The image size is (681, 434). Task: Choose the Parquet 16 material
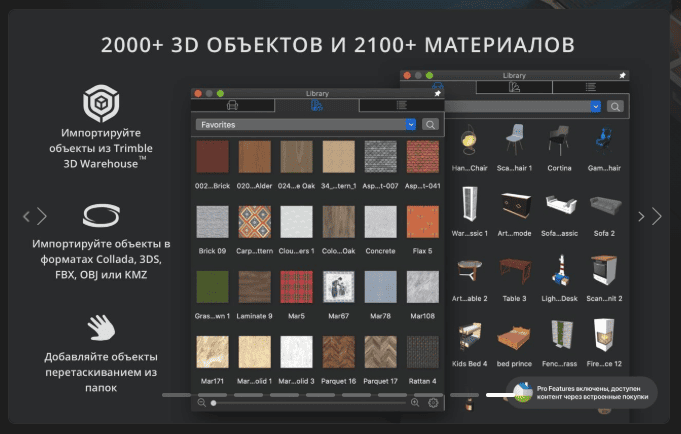(x=339, y=352)
